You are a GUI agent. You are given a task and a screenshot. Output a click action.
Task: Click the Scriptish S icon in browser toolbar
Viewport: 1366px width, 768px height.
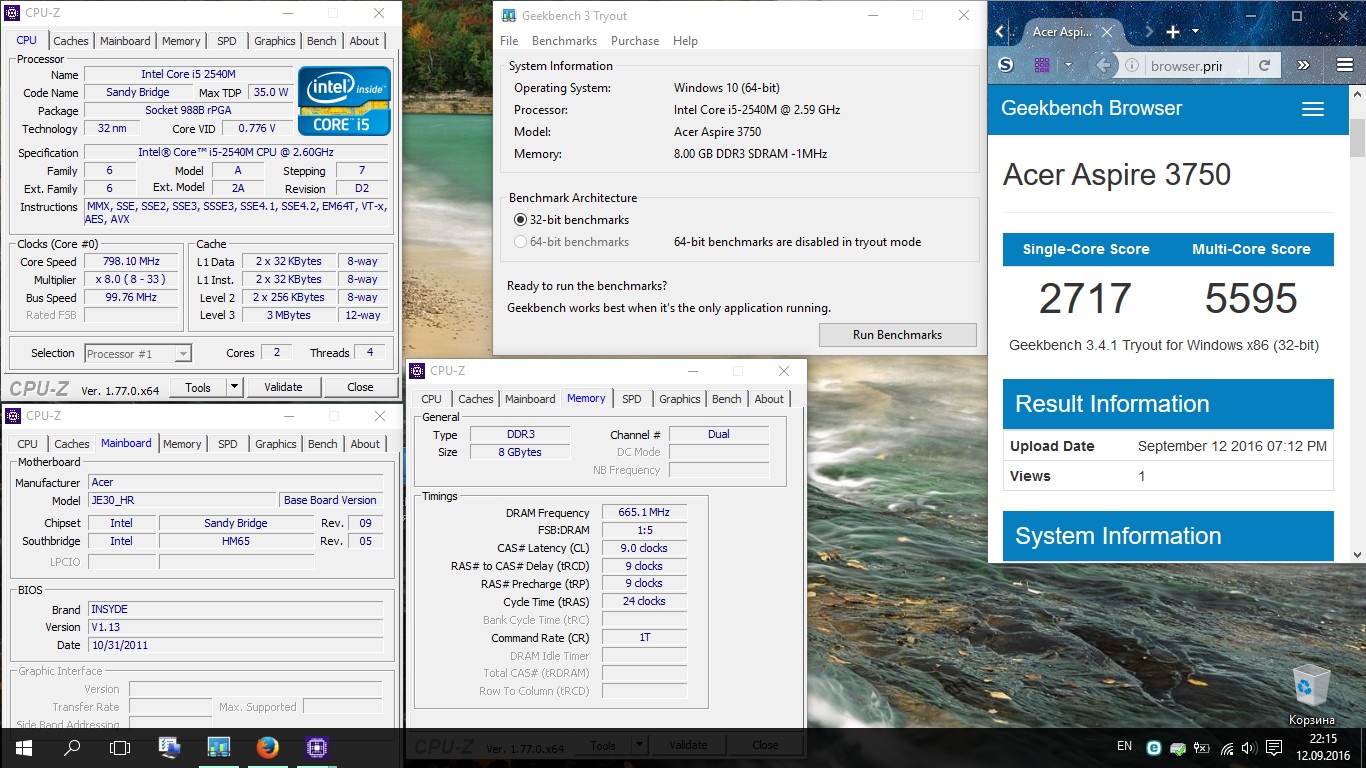(x=1006, y=65)
